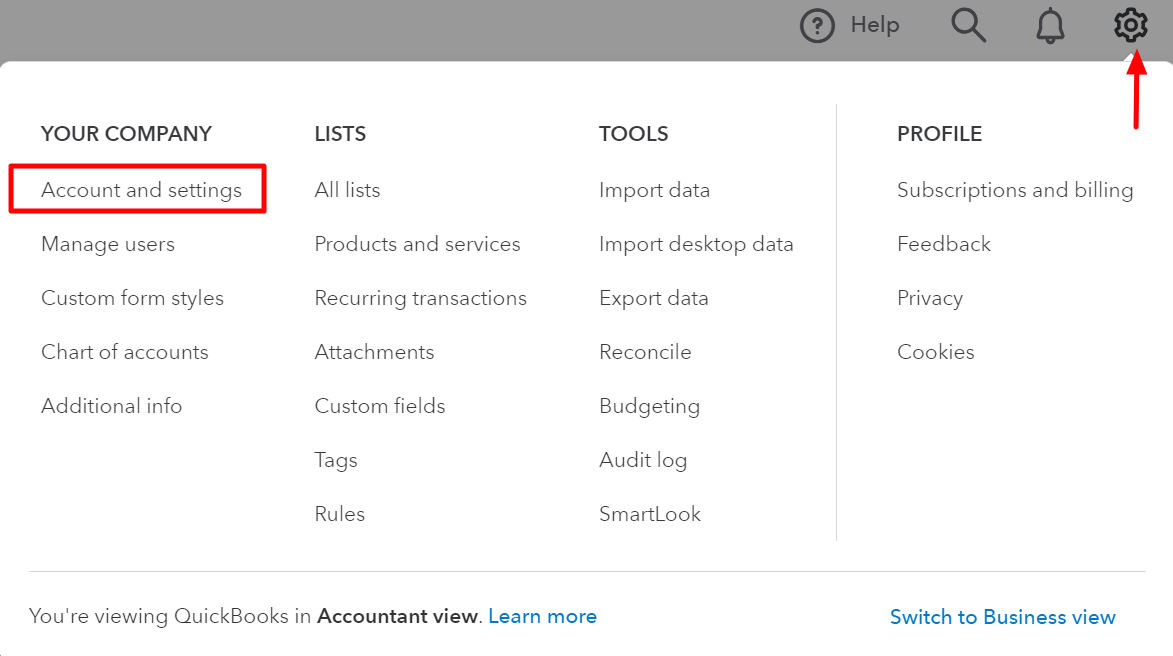Viewport: 1173px width, 656px height.
Task: Follow the Learn more link
Action: (542, 616)
